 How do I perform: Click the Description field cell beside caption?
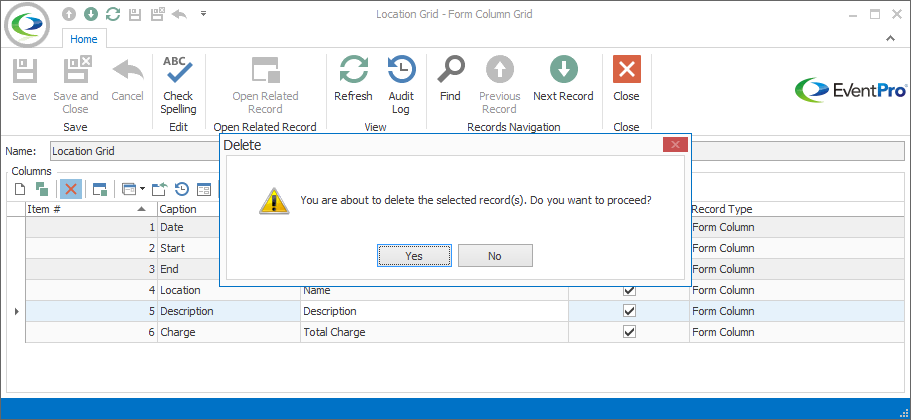[x=434, y=311]
